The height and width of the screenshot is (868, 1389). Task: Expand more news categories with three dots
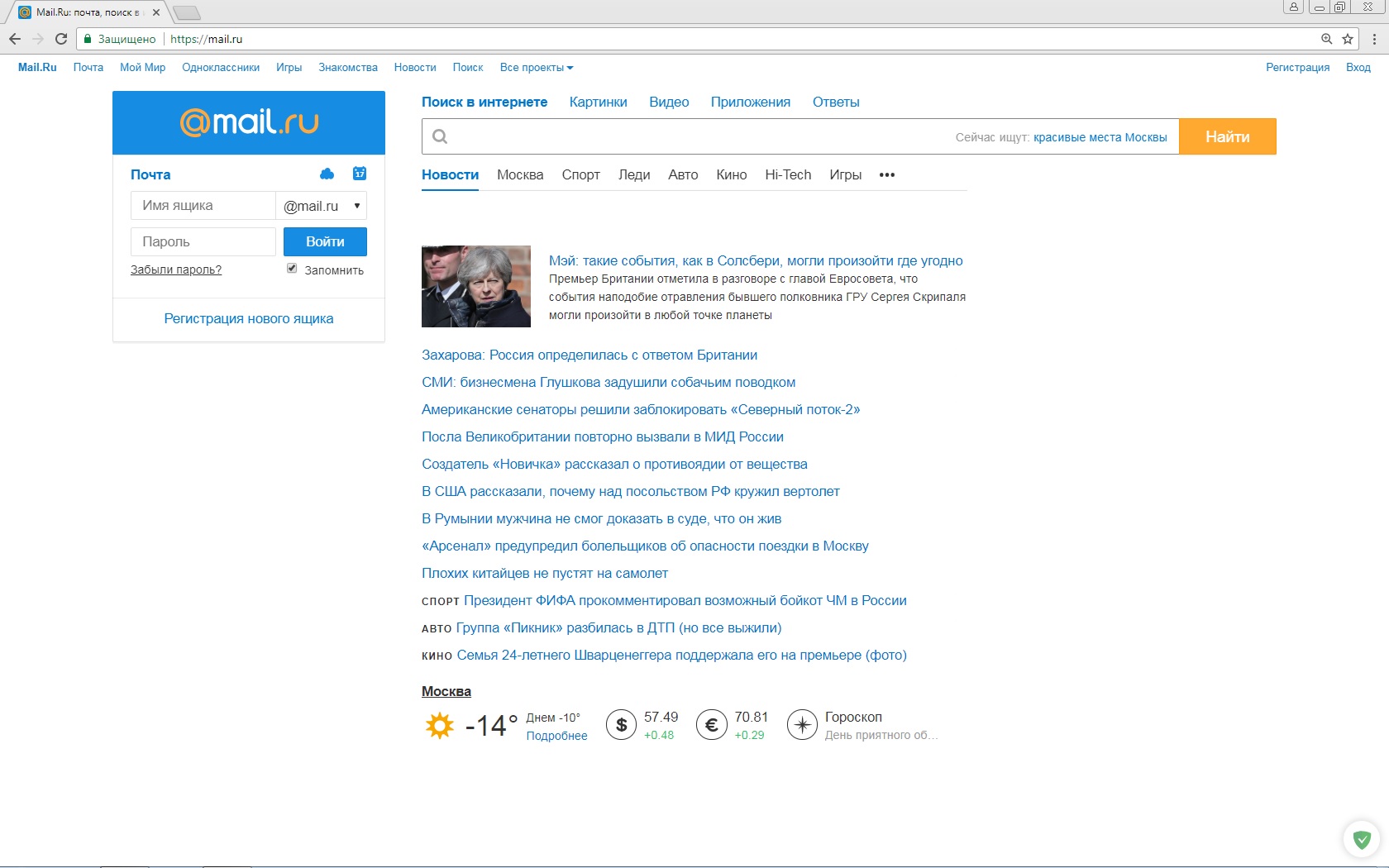[887, 175]
